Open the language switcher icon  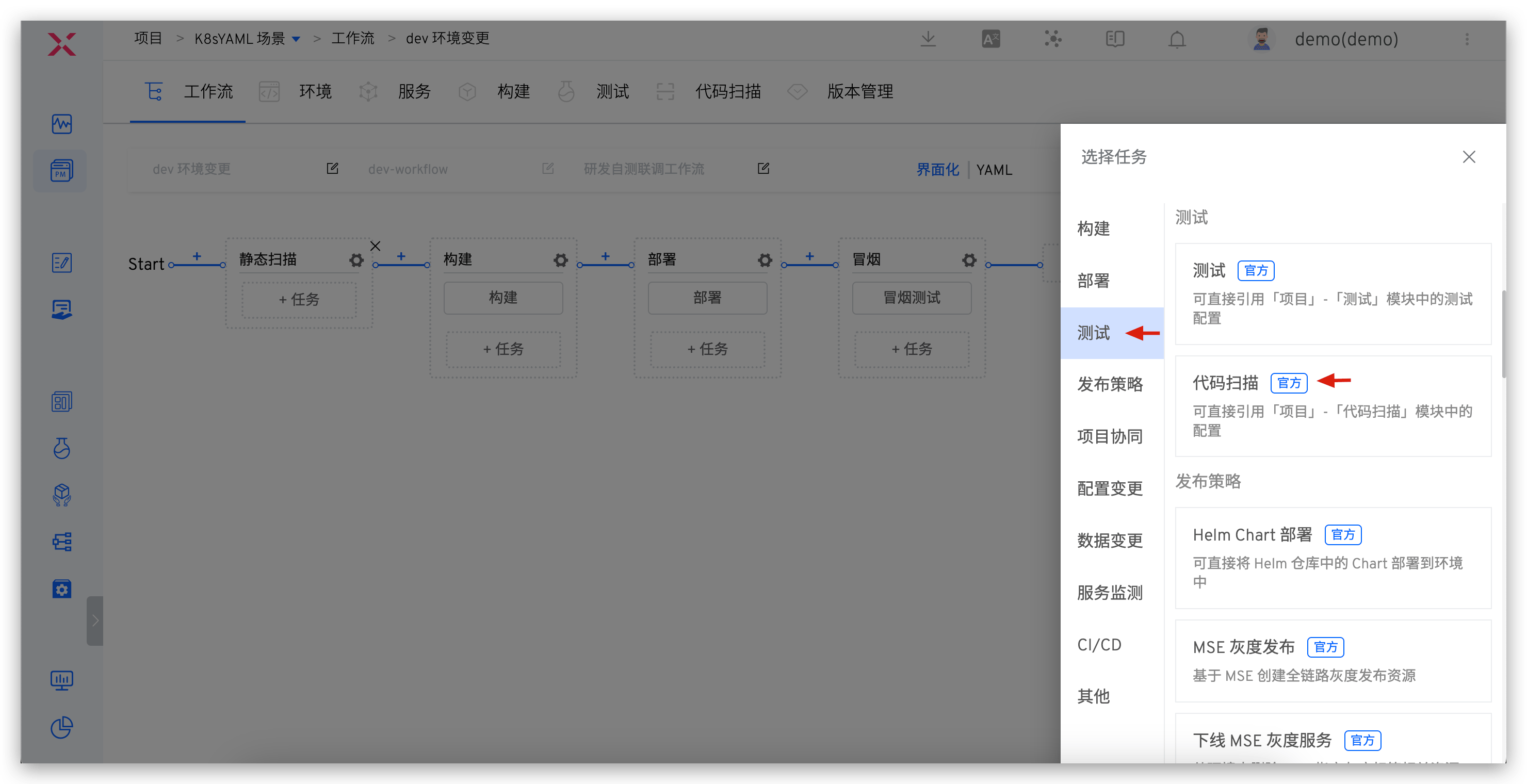click(x=990, y=39)
